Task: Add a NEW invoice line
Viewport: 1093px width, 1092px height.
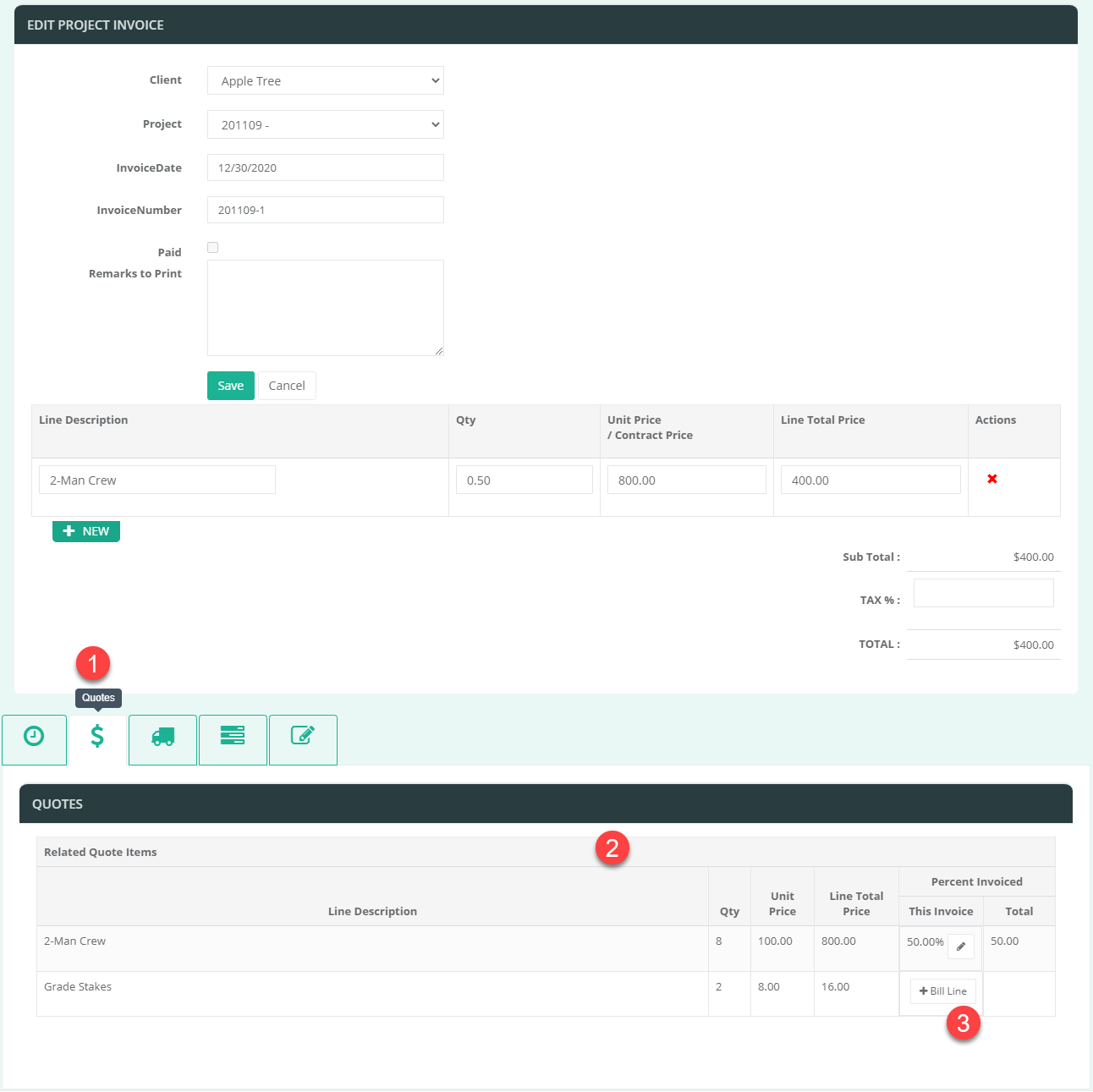Action: pos(86,531)
